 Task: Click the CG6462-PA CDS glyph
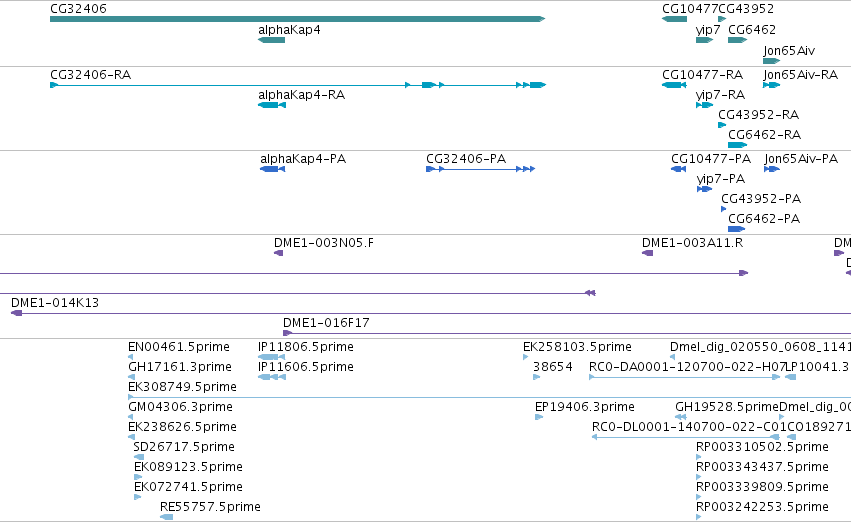click(x=736, y=229)
